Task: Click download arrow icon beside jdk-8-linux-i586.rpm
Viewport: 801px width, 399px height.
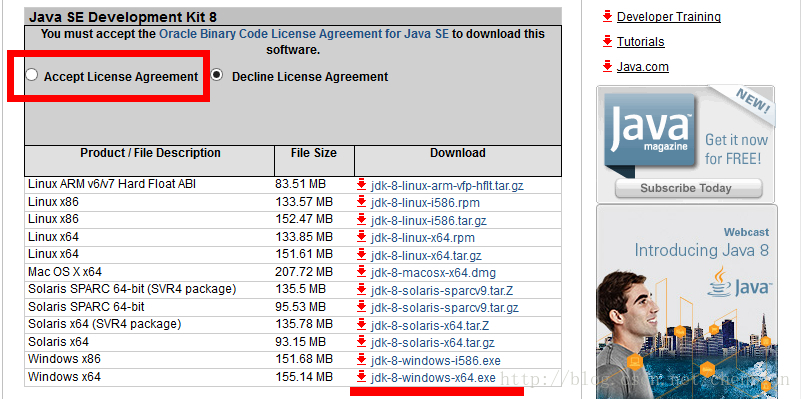Action: click(362, 202)
